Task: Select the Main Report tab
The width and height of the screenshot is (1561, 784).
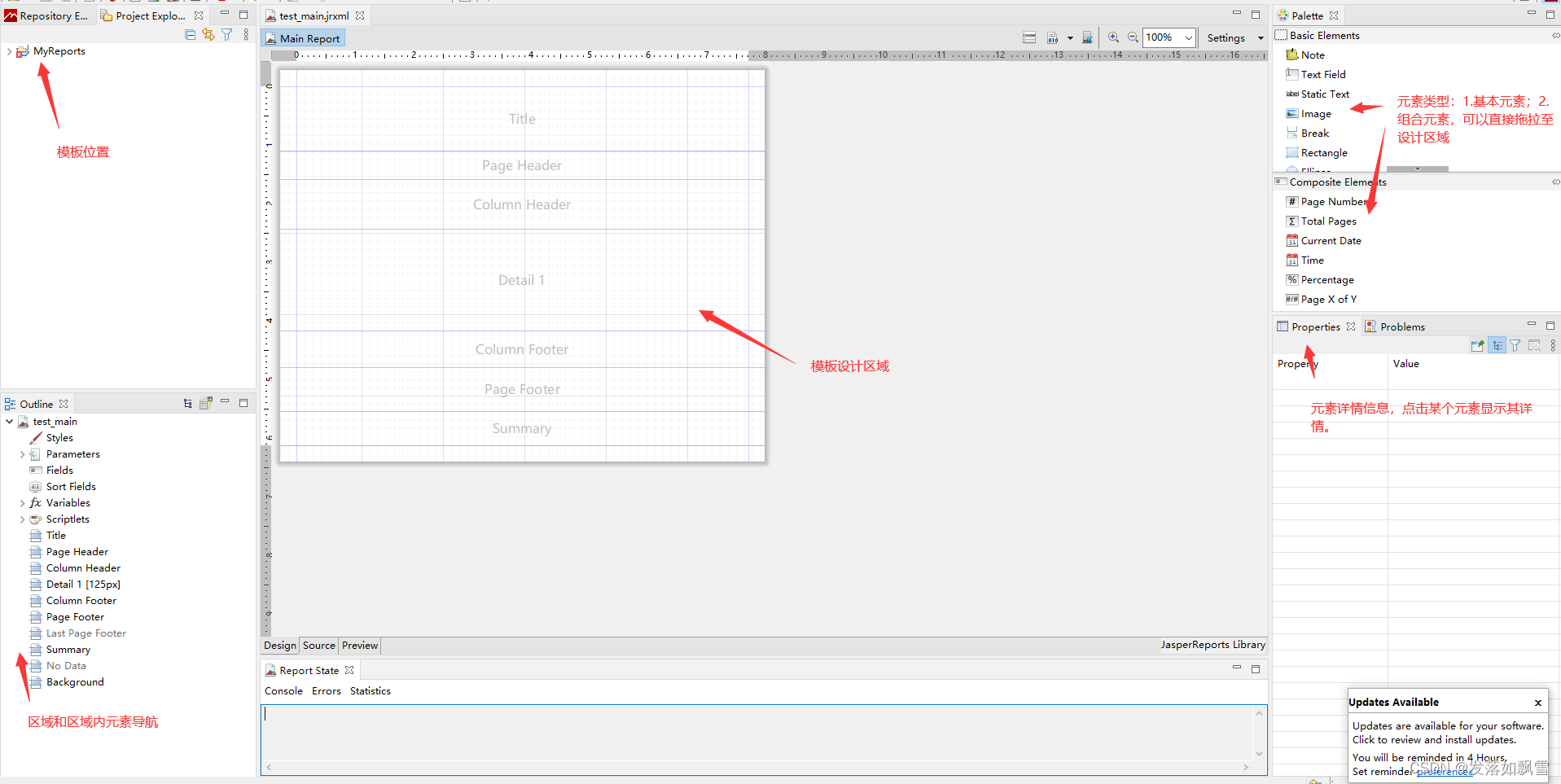Action: pos(303,38)
